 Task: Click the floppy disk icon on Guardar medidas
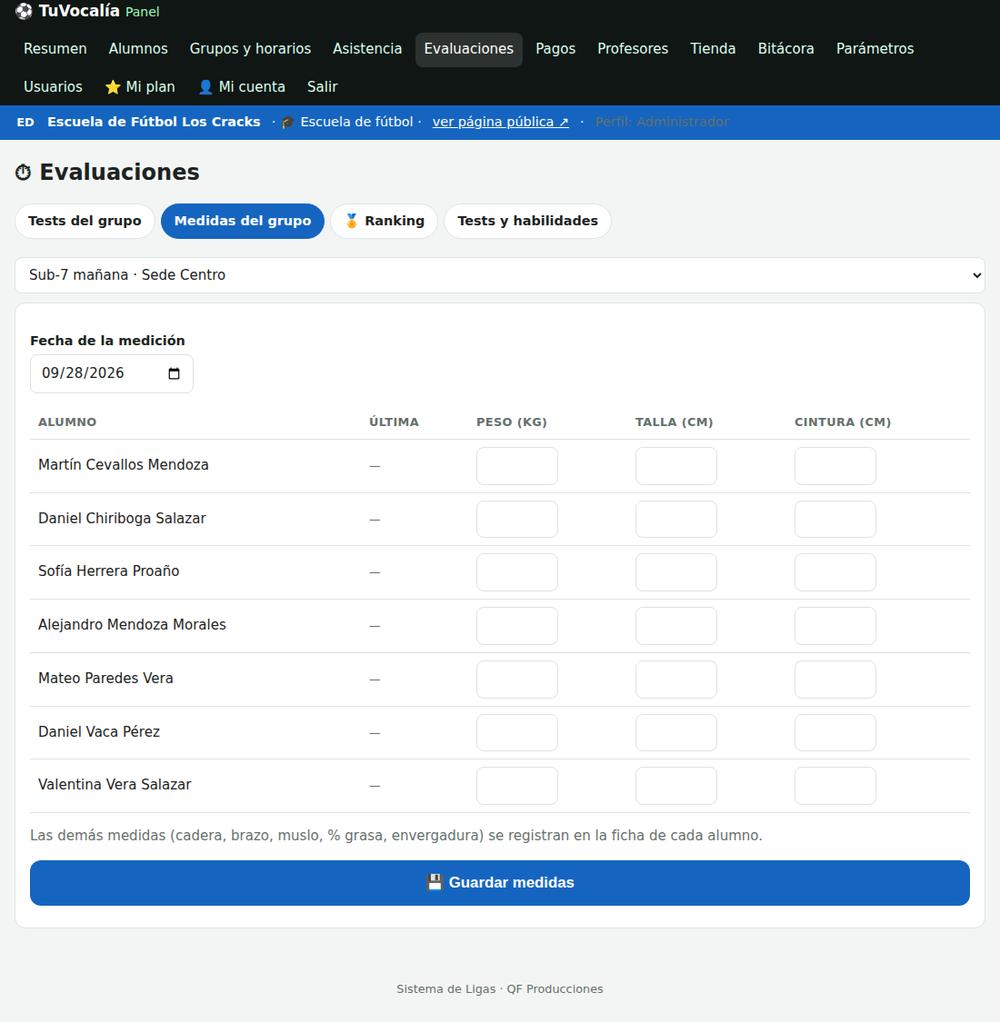pyautogui.click(x=435, y=883)
